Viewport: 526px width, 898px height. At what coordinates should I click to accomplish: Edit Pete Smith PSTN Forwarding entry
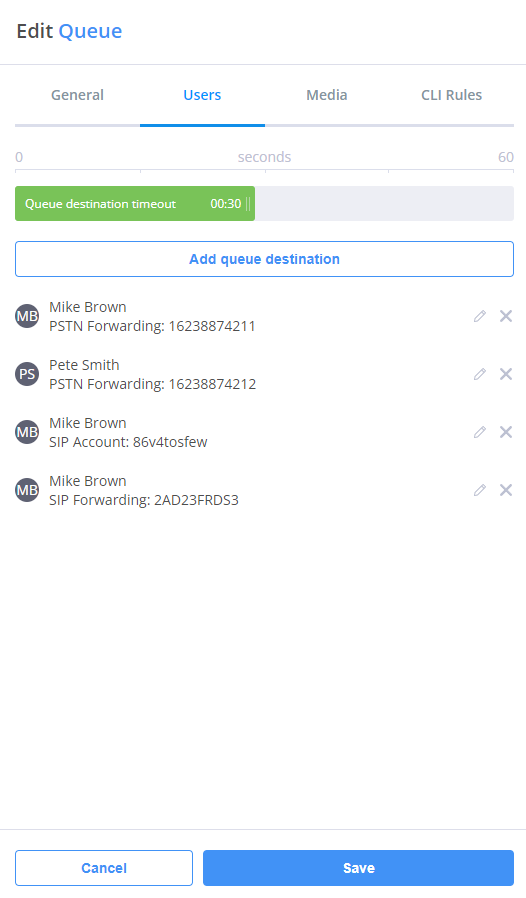480,374
